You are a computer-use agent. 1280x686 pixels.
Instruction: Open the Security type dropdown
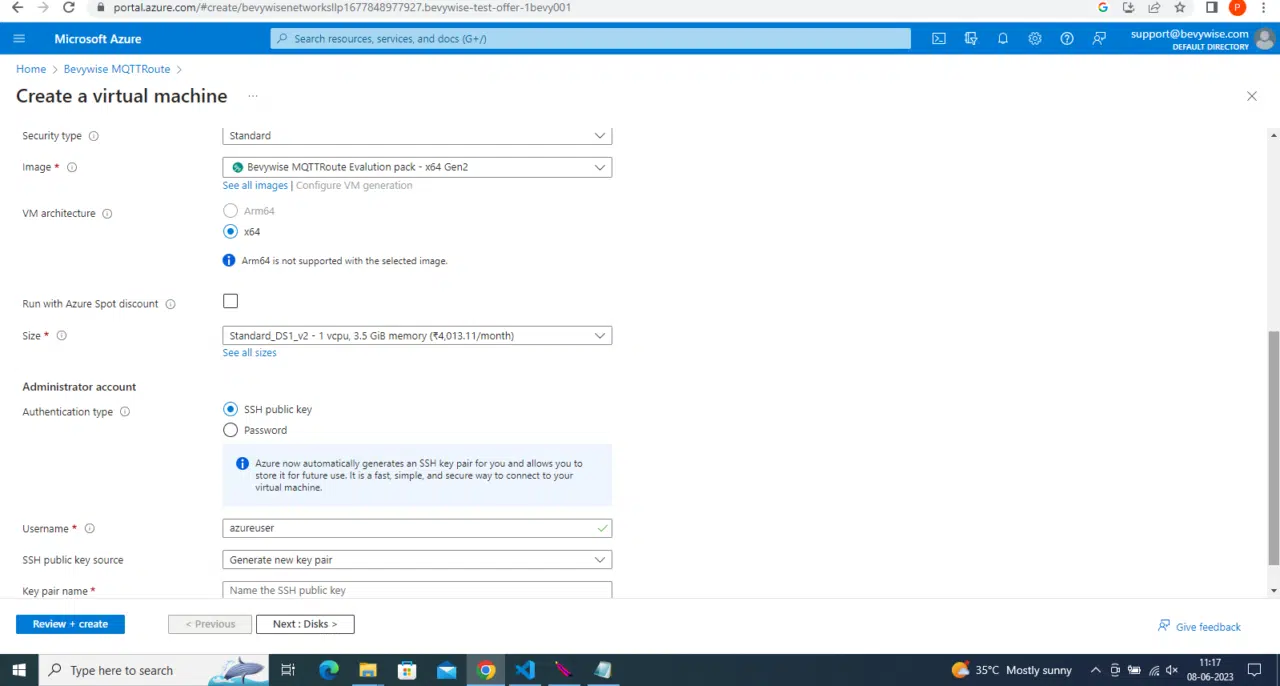click(x=417, y=136)
